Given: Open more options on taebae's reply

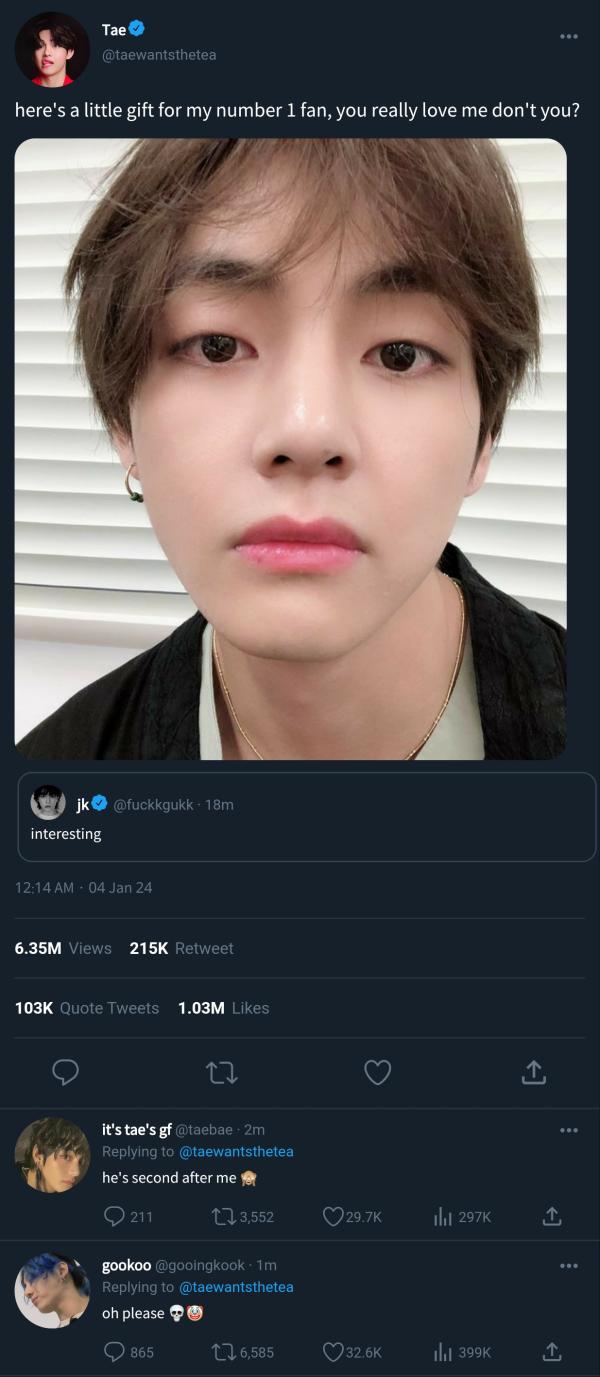Looking at the screenshot, I should (568, 1130).
